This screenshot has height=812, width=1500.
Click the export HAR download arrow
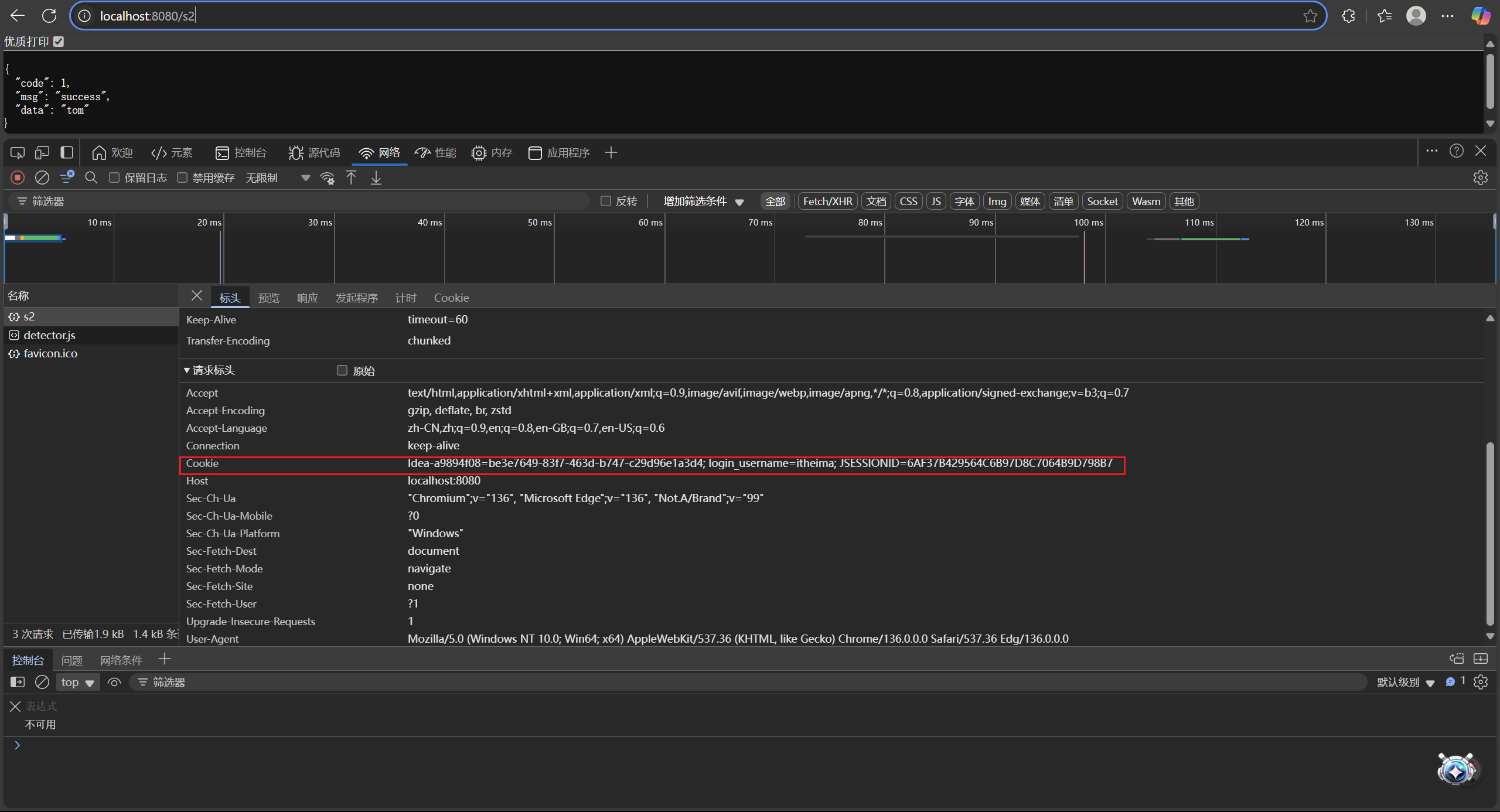coord(376,178)
